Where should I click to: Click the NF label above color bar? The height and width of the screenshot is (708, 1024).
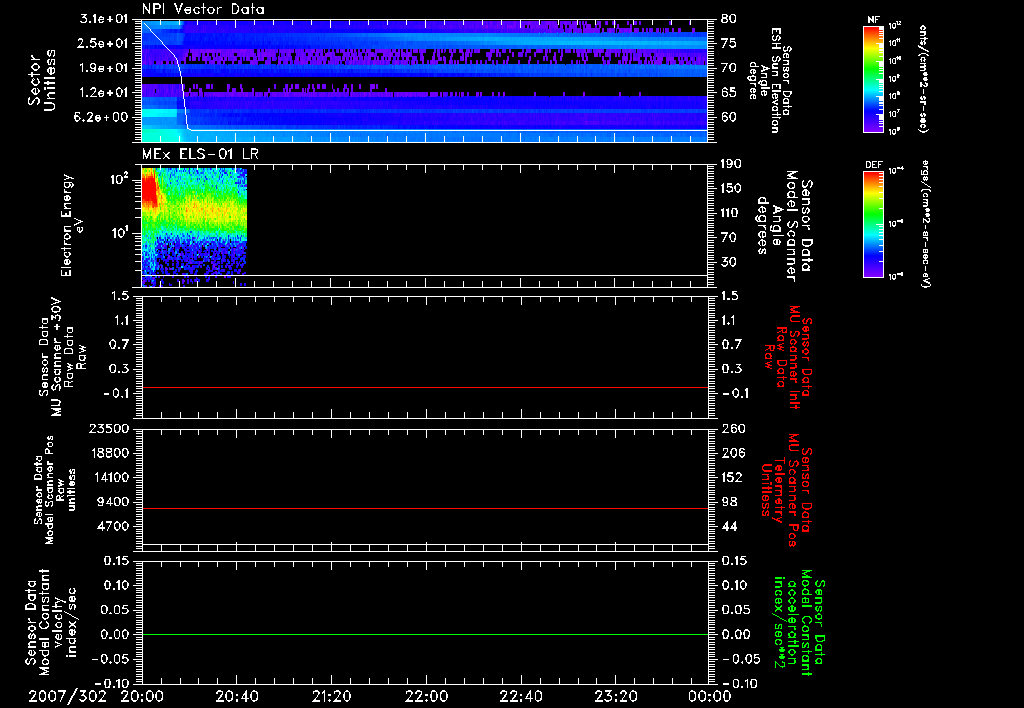coord(874,20)
